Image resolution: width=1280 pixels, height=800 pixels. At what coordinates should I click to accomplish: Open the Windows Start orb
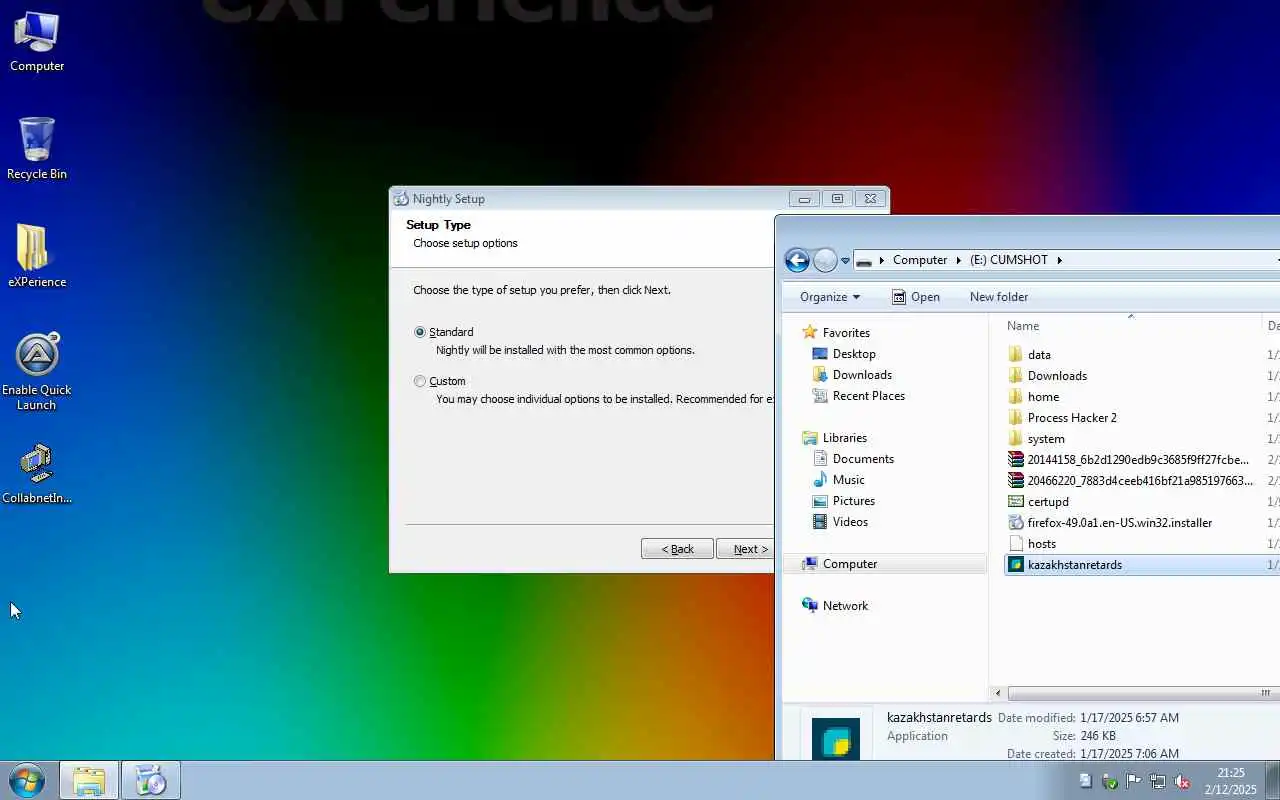pyautogui.click(x=27, y=780)
